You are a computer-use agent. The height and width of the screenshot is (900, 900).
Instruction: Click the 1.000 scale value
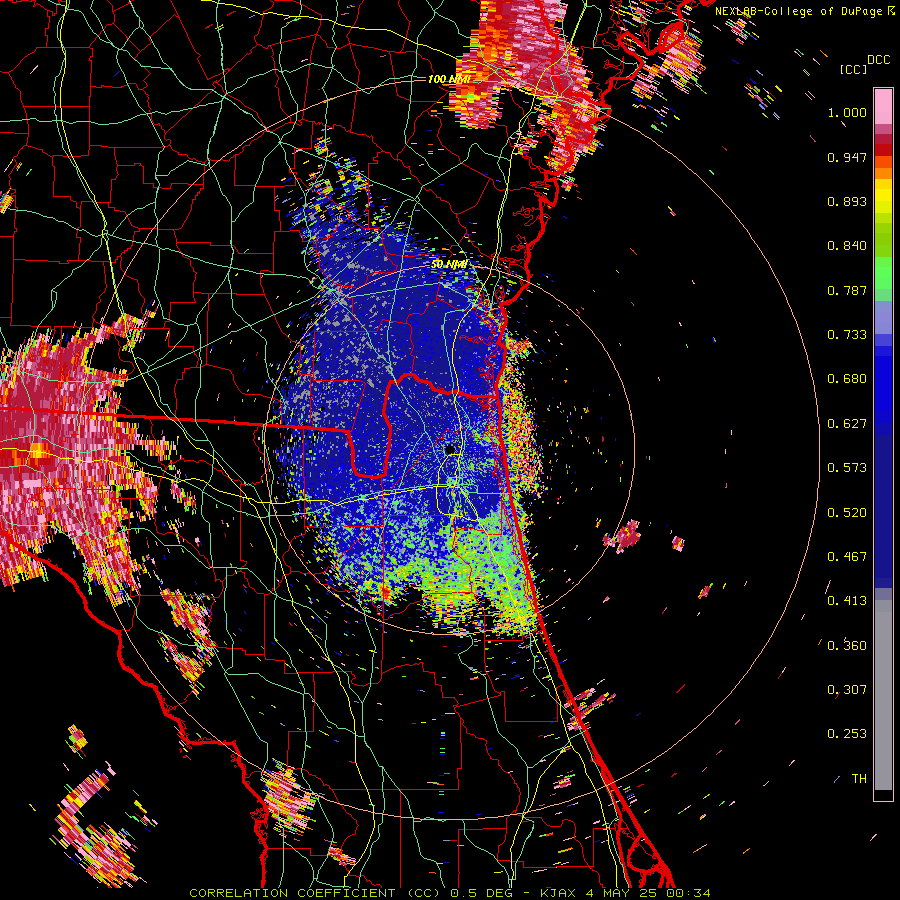(x=847, y=112)
